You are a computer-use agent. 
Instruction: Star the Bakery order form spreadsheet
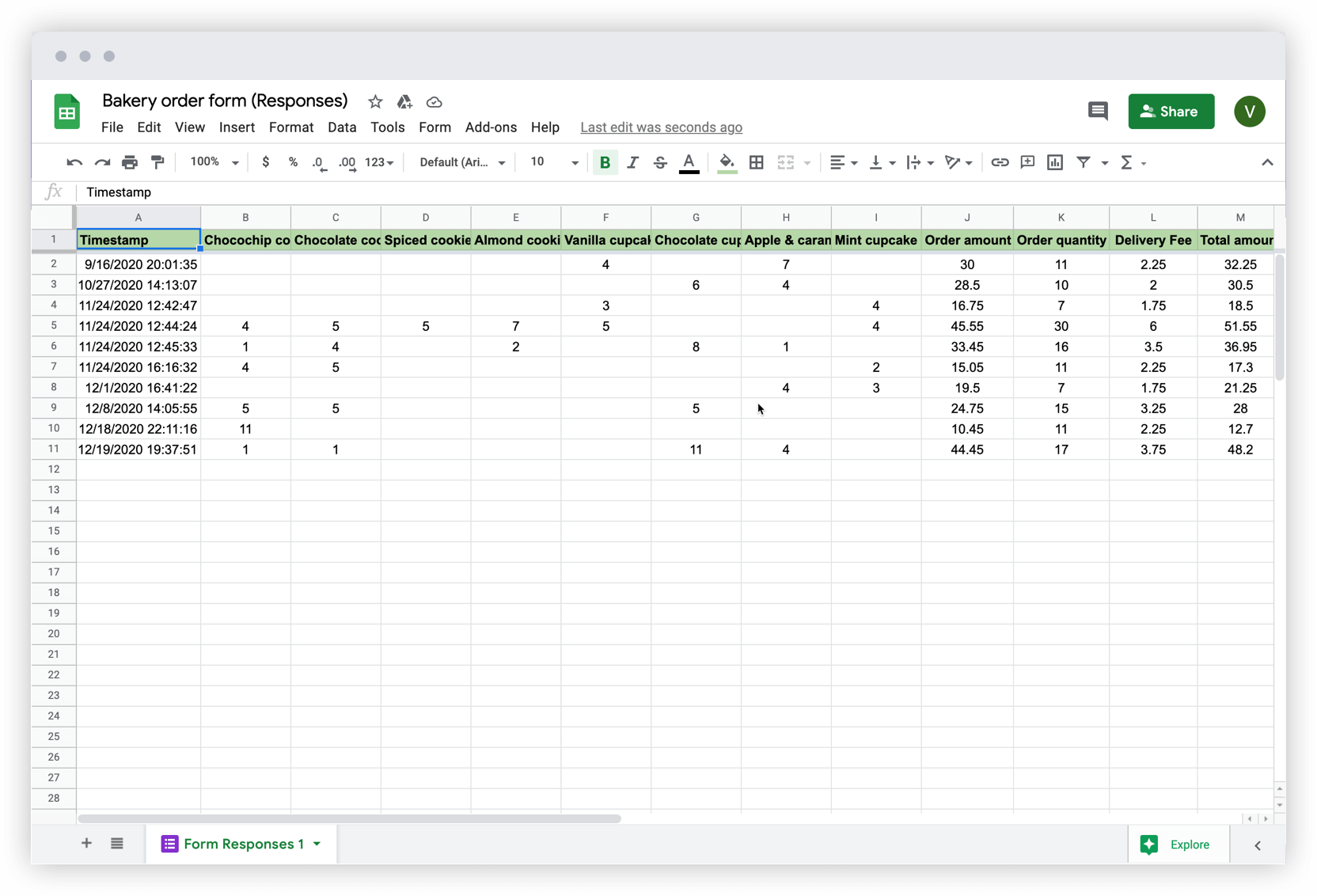[x=374, y=101]
